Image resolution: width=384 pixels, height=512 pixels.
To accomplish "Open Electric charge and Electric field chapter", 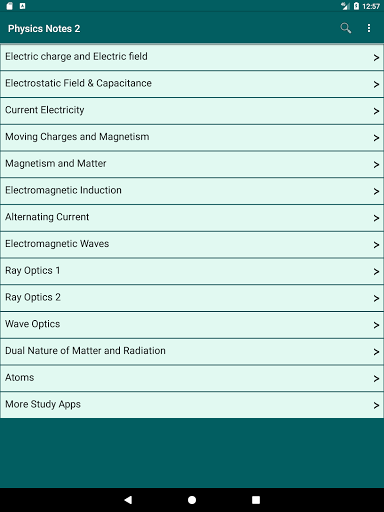I will (x=192, y=57).
